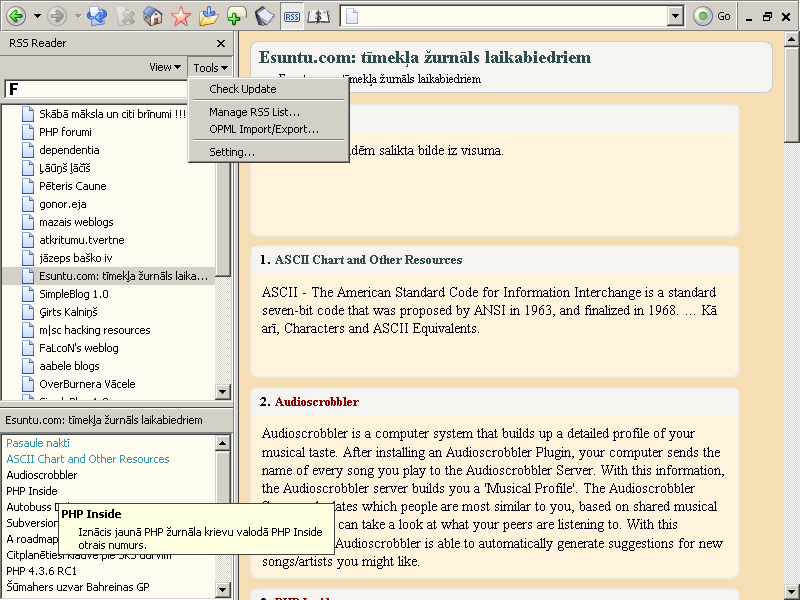Select Check Update from Tools menu

(x=243, y=89)
